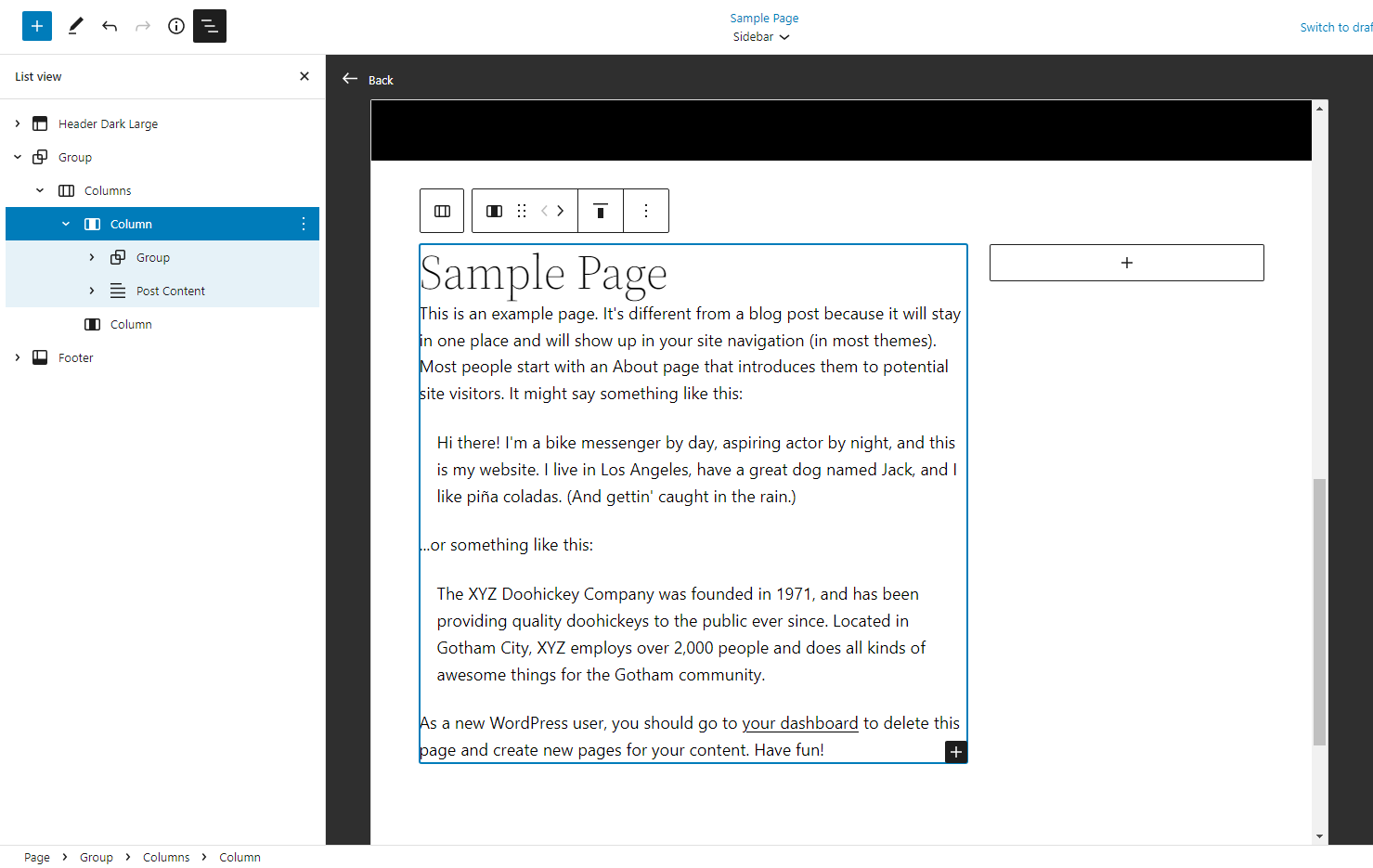The height and width of the screenshot is (868, 1373).
Task: Move column right with the arrow
Action: 561,211
